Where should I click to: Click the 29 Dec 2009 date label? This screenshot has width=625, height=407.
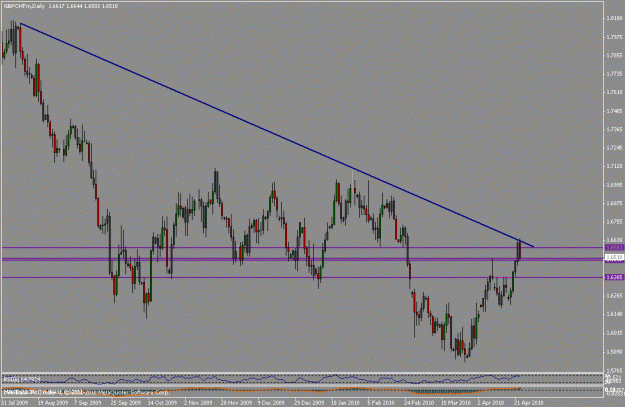coord(308,403)
